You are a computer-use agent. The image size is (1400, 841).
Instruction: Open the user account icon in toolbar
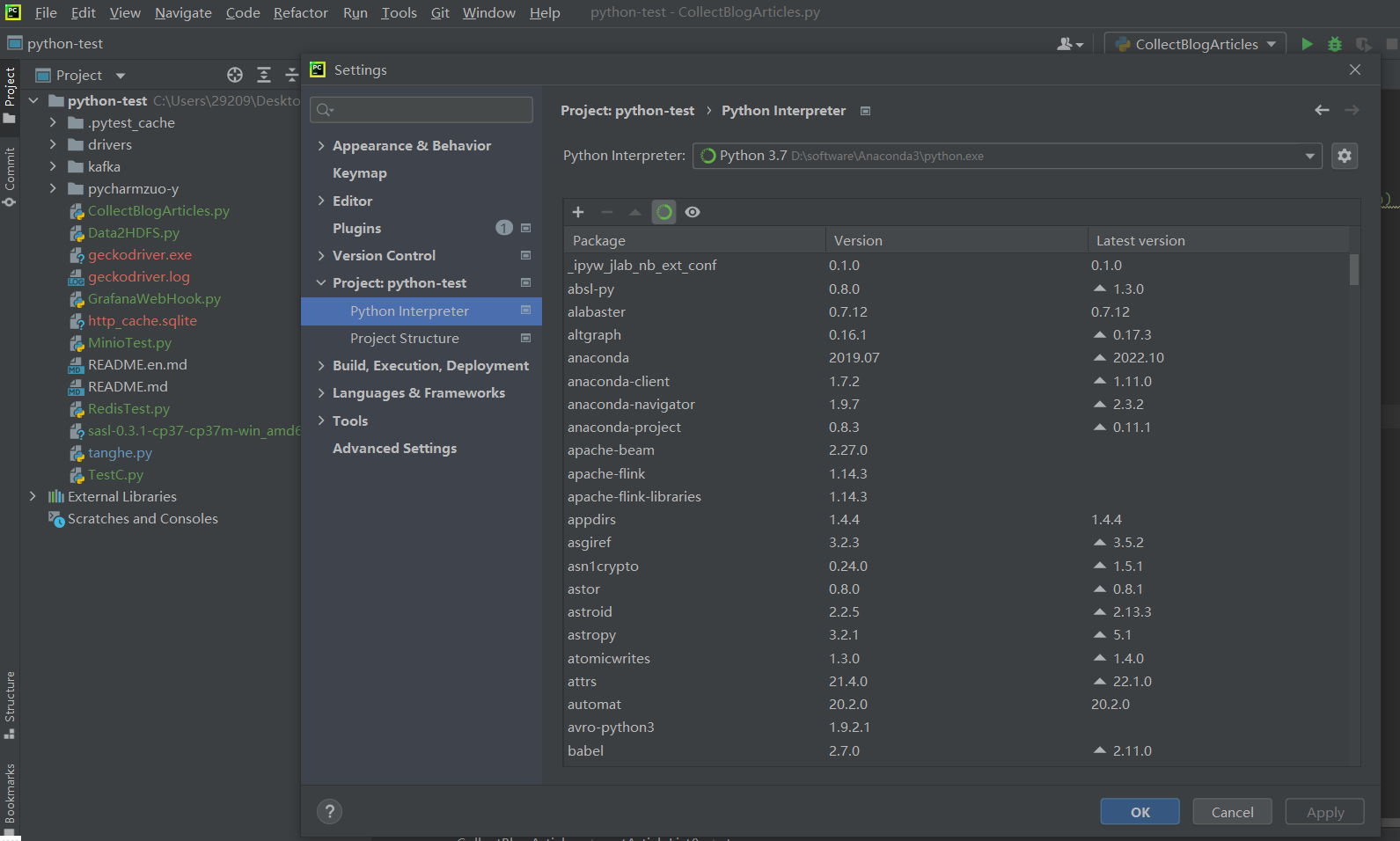point(1070,44)
